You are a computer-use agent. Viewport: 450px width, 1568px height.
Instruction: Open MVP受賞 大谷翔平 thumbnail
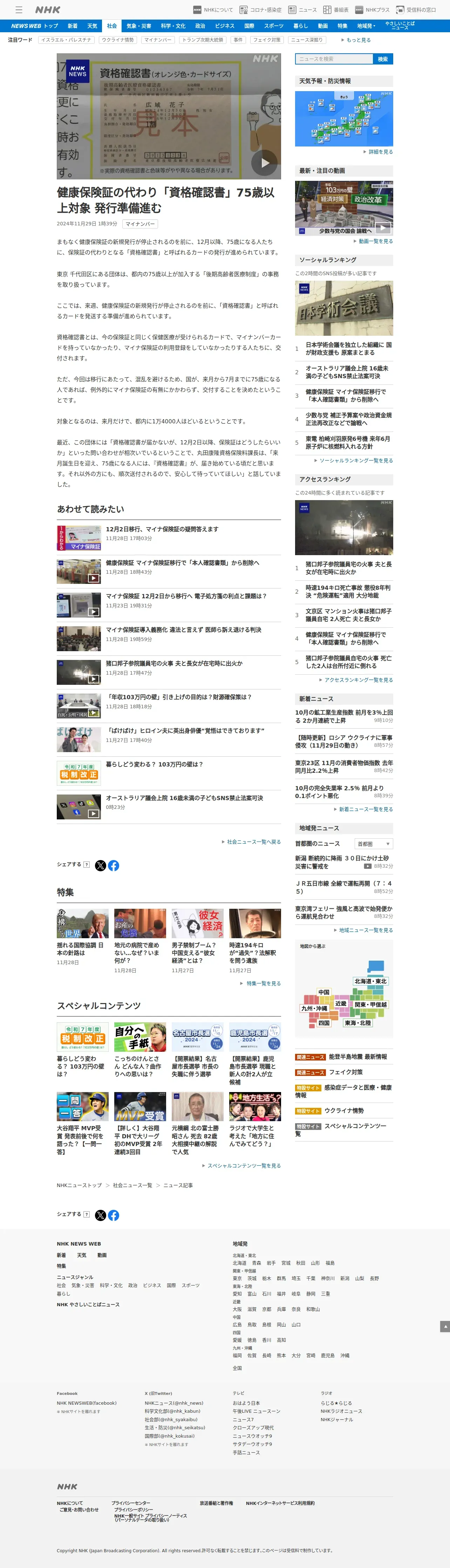140,1107
